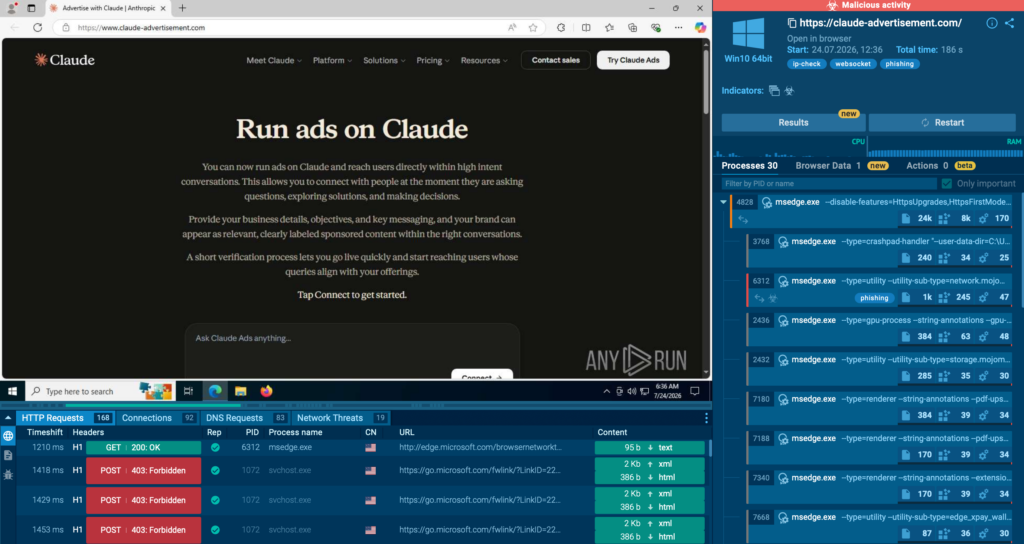Open the Favorites list icon
The height and width of the screenshot is (544, 1024).
pyautogui.click(x=609, y=27)
